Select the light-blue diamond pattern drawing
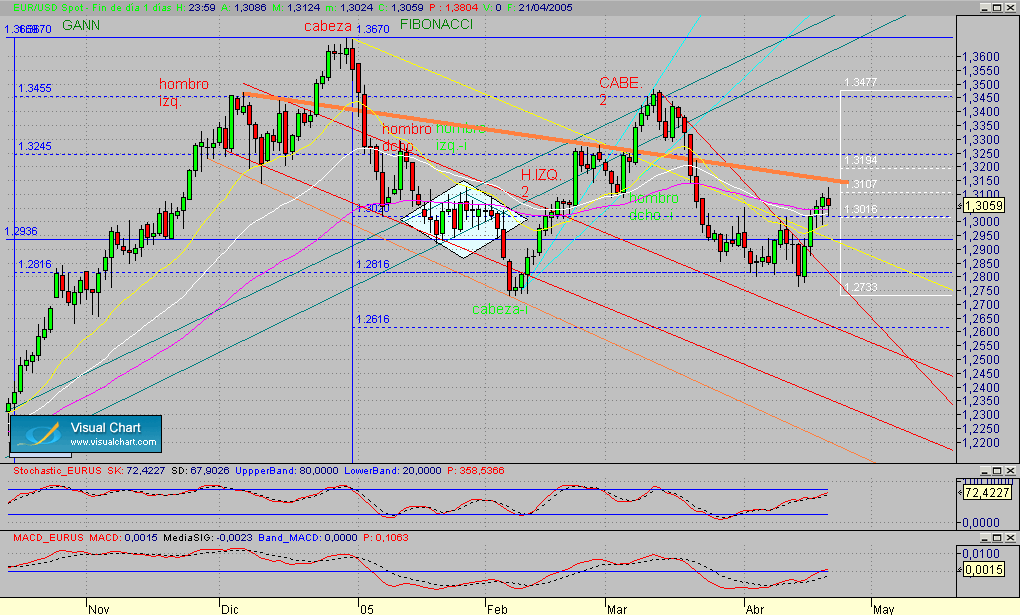Image resolution: width=1020 pixels, height=615 pixels. 463,219
